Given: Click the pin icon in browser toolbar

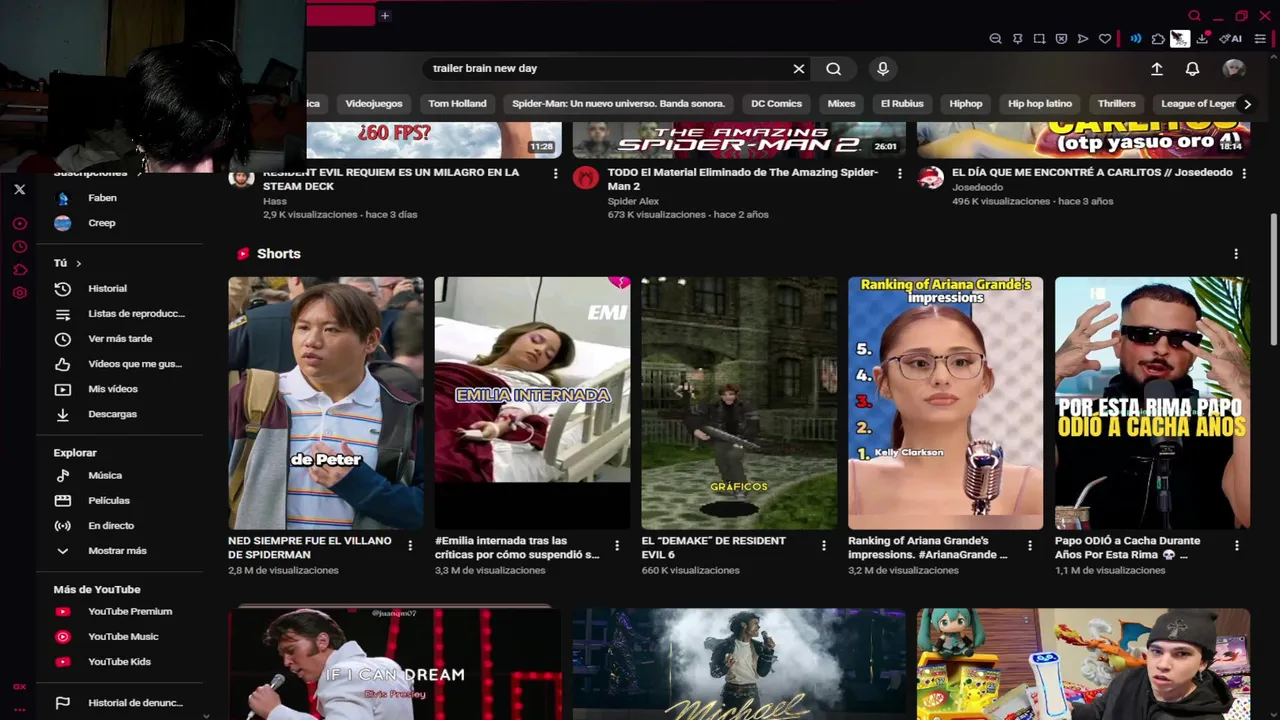Looking at the screenshot, I should click(1017, 39).
